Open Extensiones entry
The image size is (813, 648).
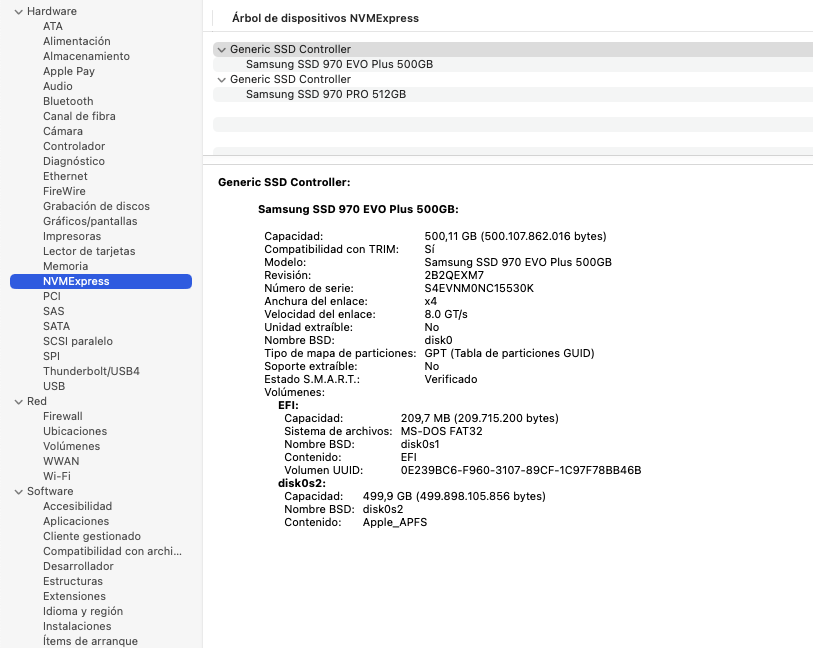75,598
